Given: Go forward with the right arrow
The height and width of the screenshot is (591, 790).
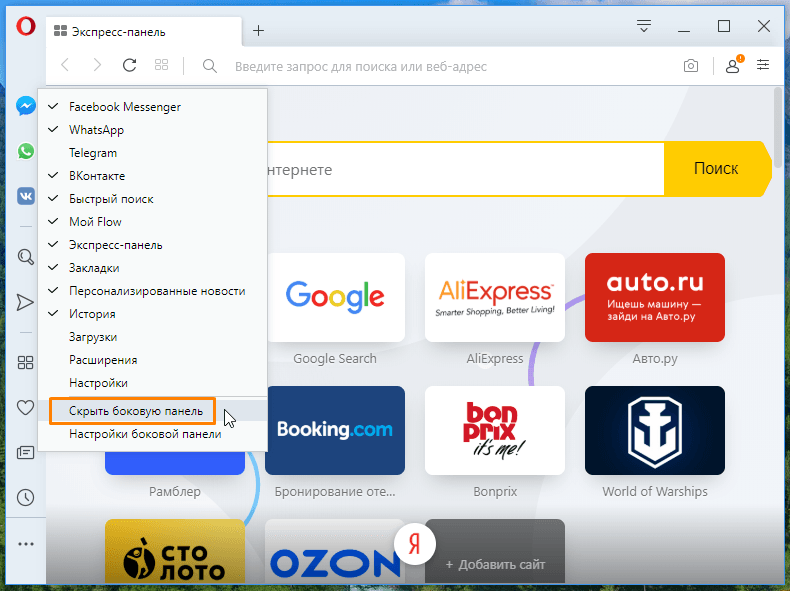Looking at the screenshot, I should pos(97,64).
